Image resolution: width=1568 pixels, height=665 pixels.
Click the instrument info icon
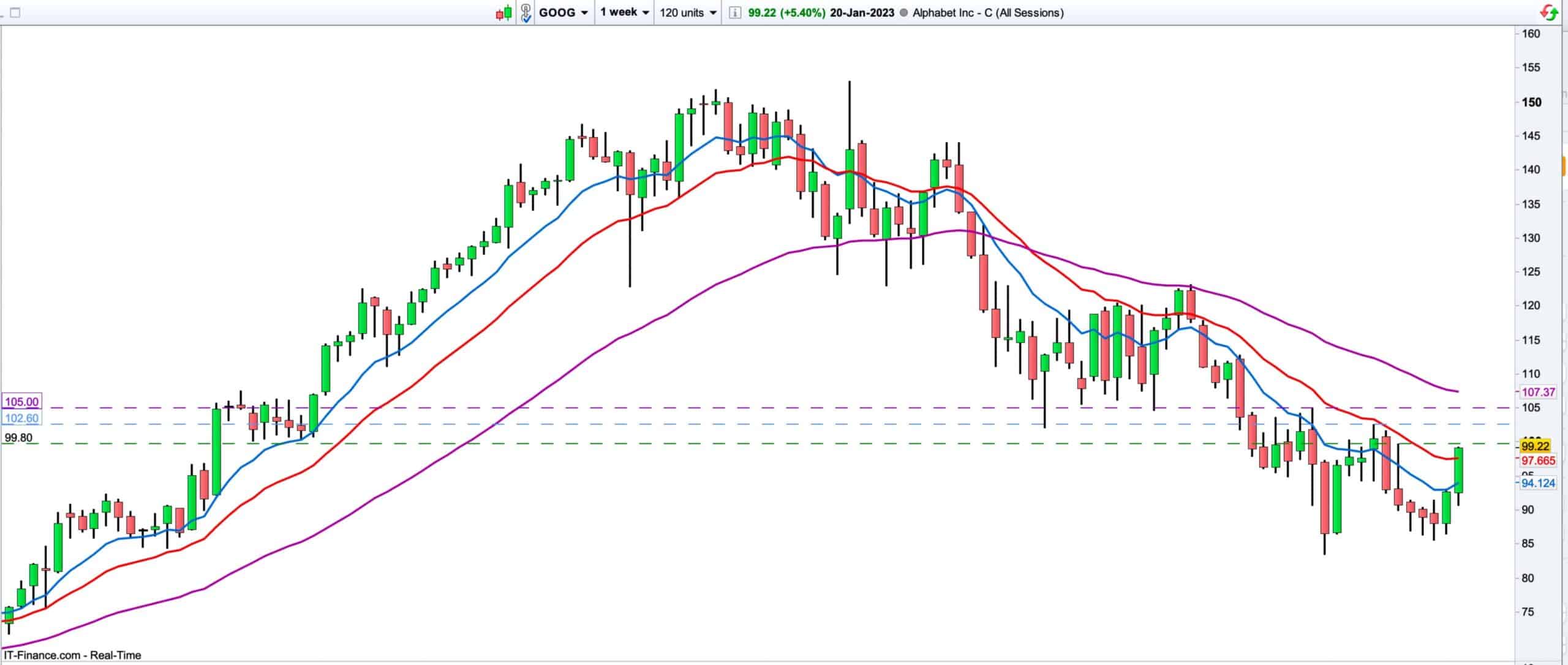734,12
